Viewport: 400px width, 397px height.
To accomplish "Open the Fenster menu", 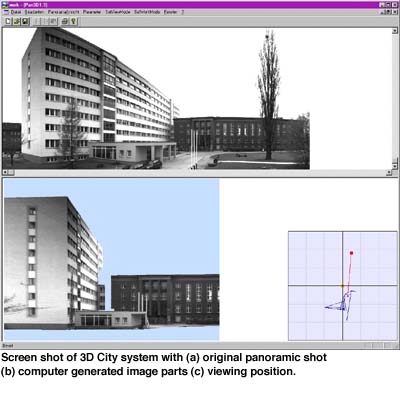I will [170, 12].
